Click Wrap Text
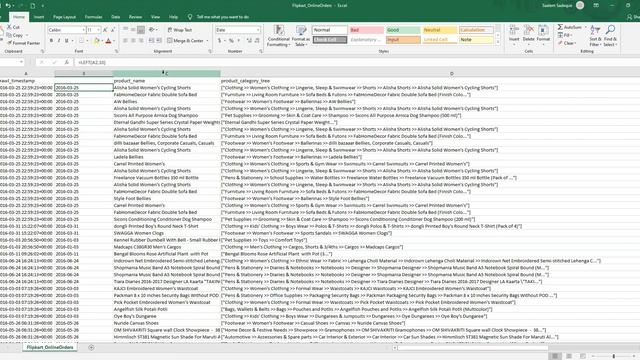This screenshot has width=640, height=360. tap(179, 30)
